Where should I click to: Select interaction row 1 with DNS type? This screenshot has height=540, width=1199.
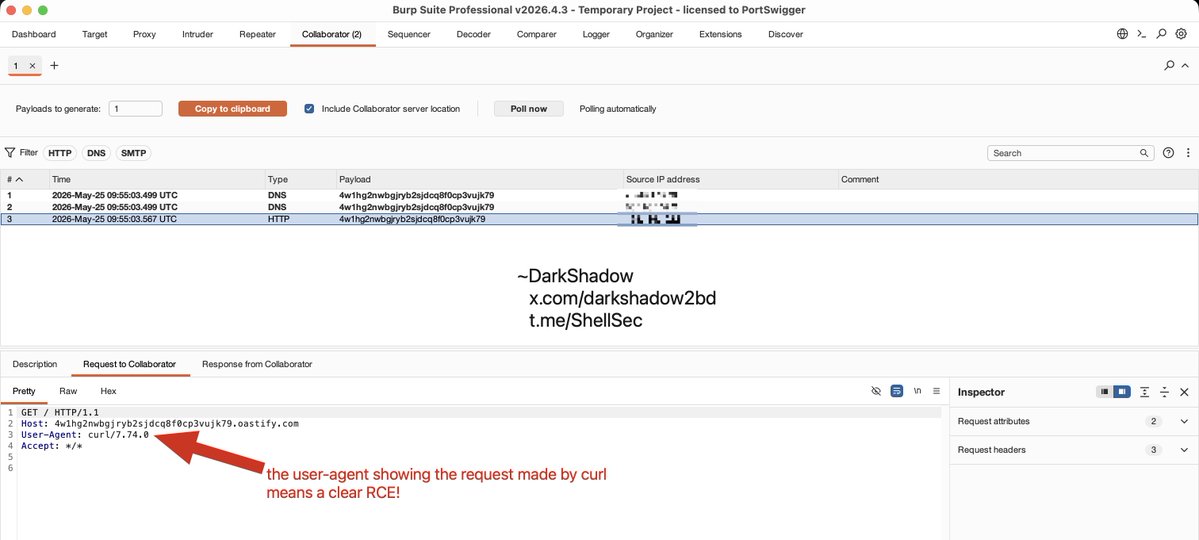click(x=599, y=195)
